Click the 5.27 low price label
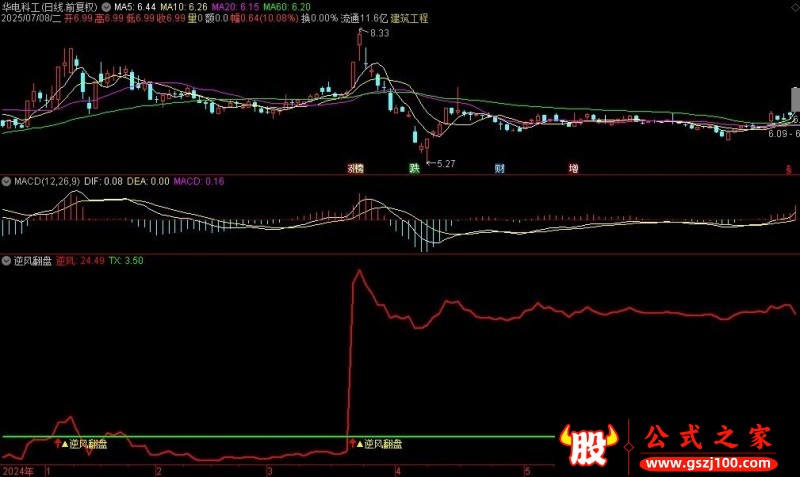 click(445, 164)
